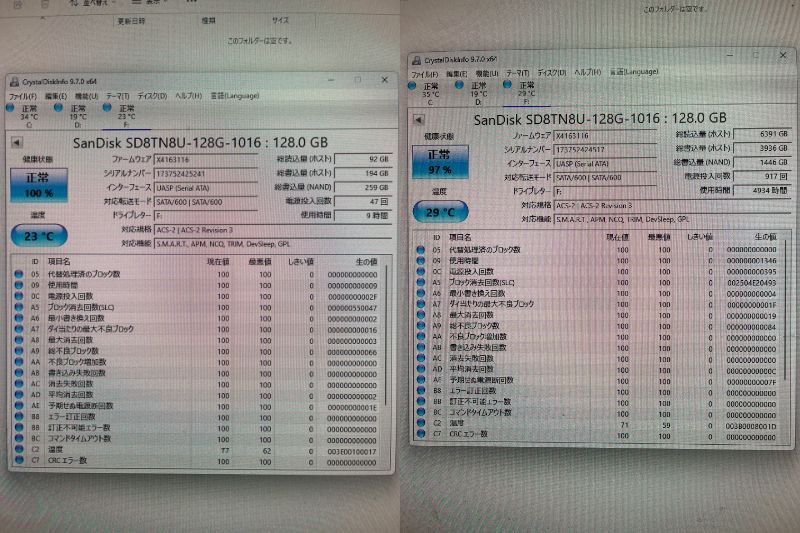Open ヘルプ(H) menu in left window

pyautogui.click(x=188, y=96)
